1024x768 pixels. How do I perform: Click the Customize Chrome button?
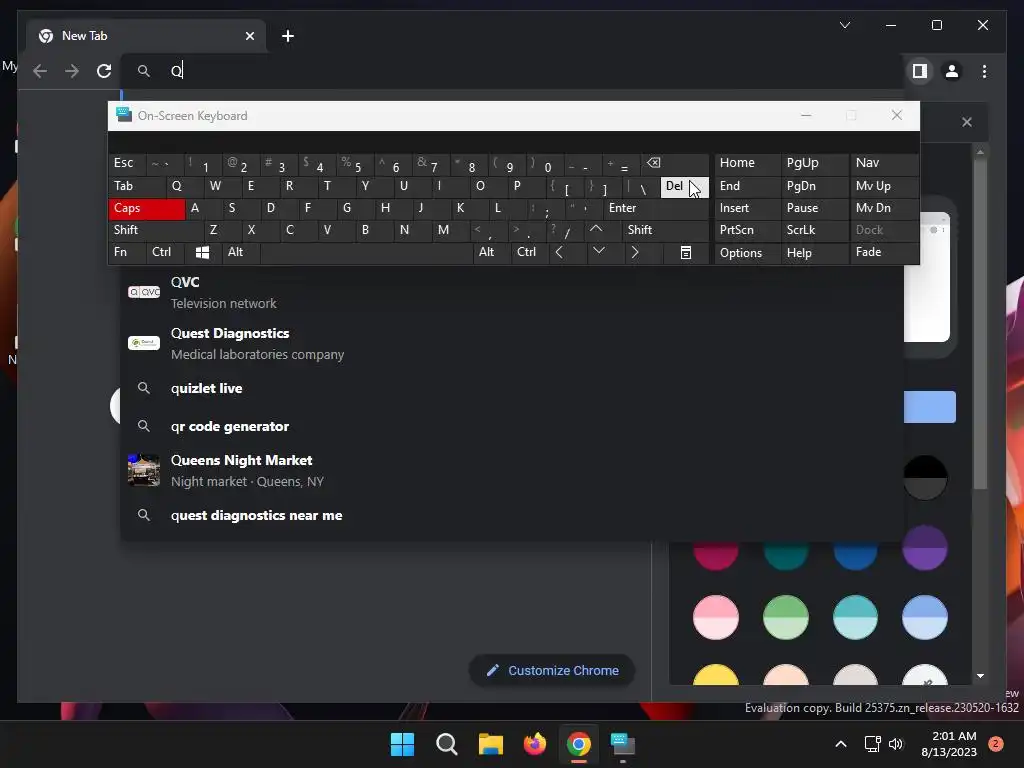(x=552, y=671)
